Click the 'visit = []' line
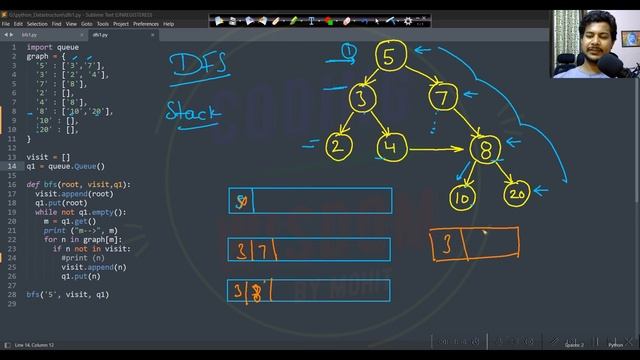 [x=48, y=157]
